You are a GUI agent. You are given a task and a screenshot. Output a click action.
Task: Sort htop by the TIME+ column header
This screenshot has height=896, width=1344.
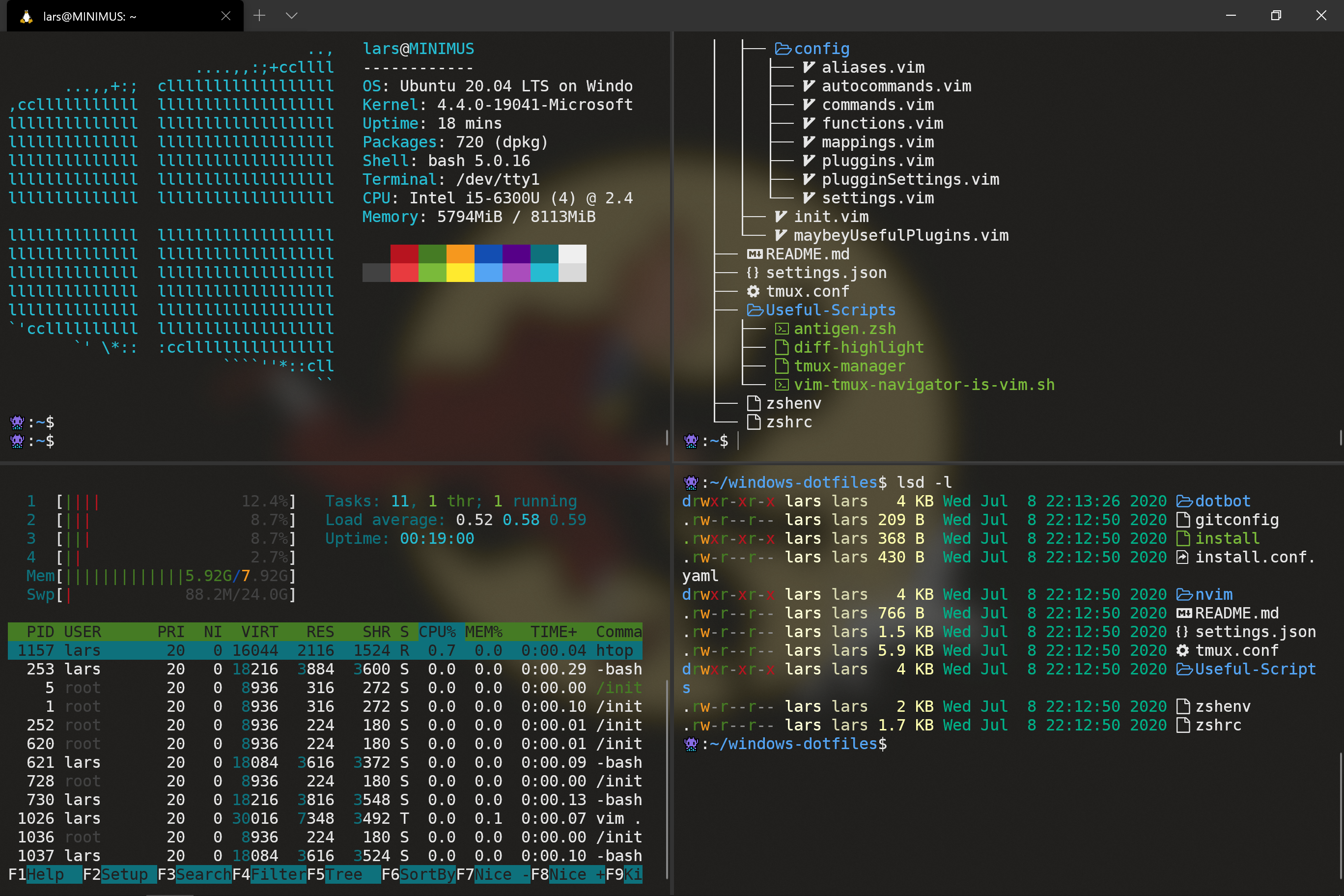pyautogui.click(x=553, y=632)
